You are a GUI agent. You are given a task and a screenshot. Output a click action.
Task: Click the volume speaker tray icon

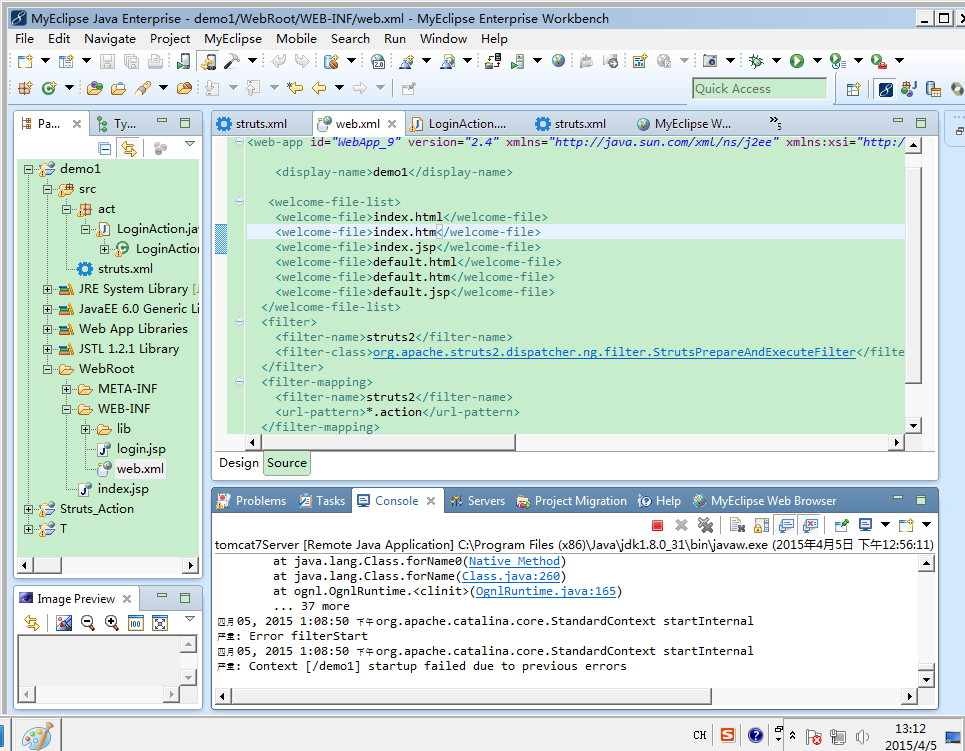[x=862, y=736]
